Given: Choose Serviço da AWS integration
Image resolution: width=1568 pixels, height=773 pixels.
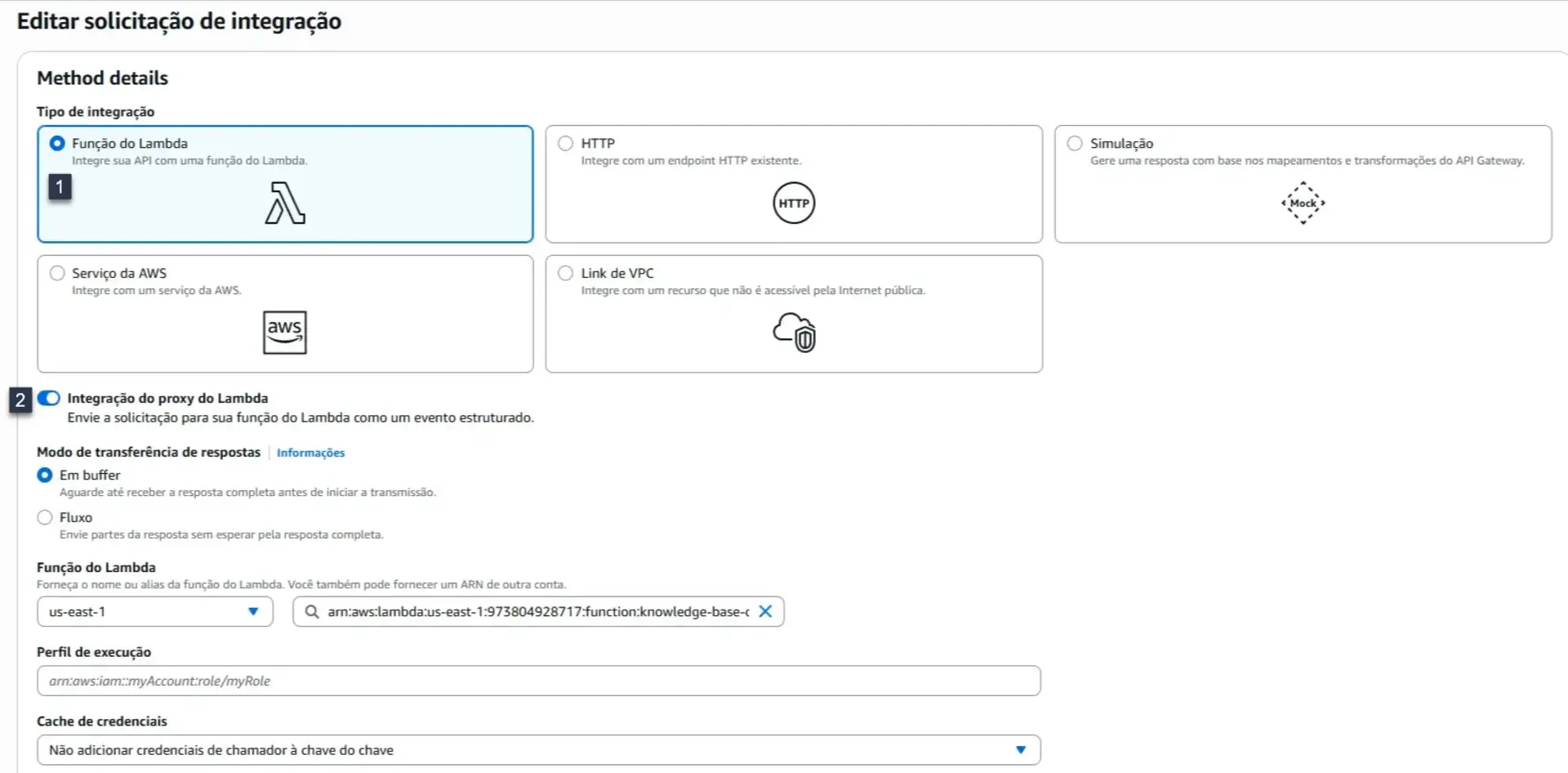Looking at the screenshot, I should pos(56,273).
